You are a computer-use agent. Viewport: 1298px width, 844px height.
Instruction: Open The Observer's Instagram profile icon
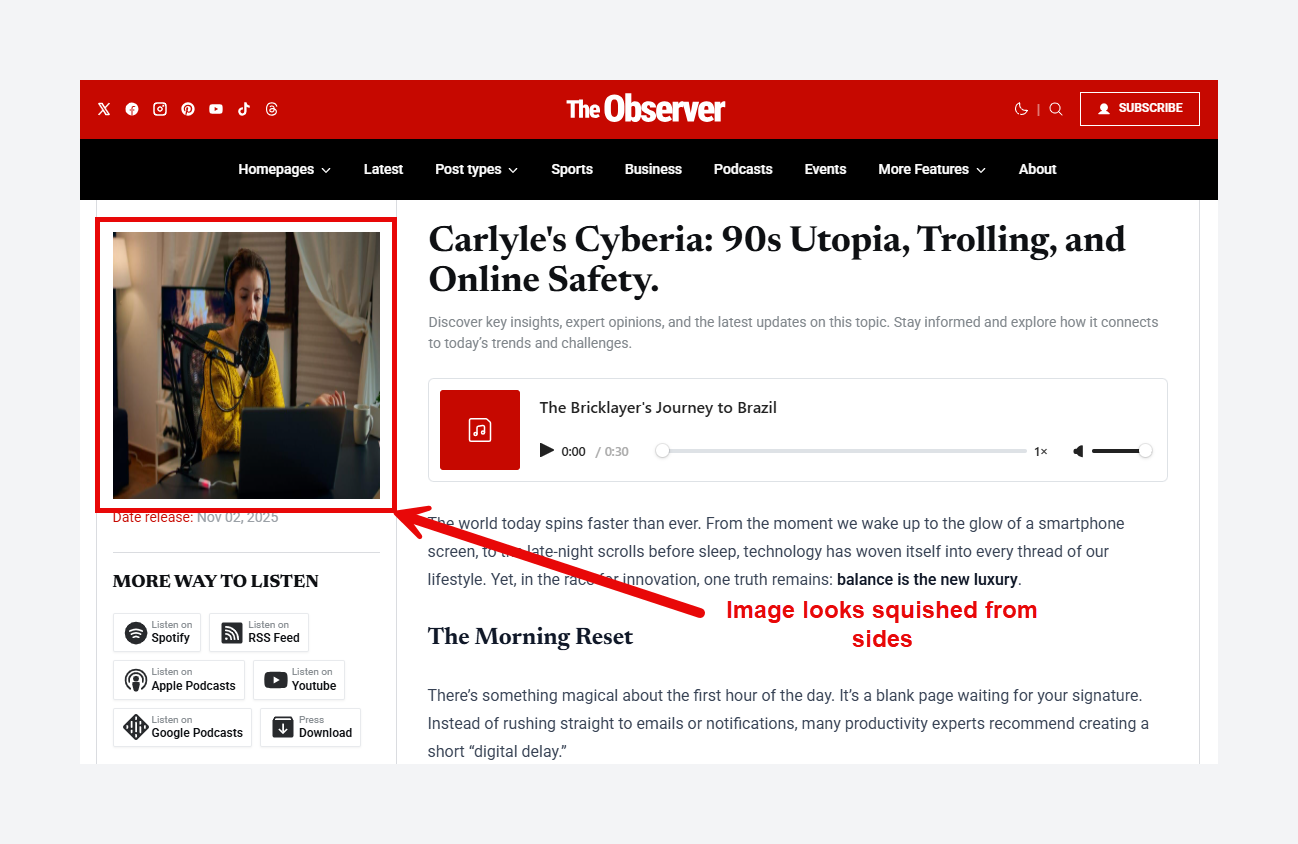(160, 109)
